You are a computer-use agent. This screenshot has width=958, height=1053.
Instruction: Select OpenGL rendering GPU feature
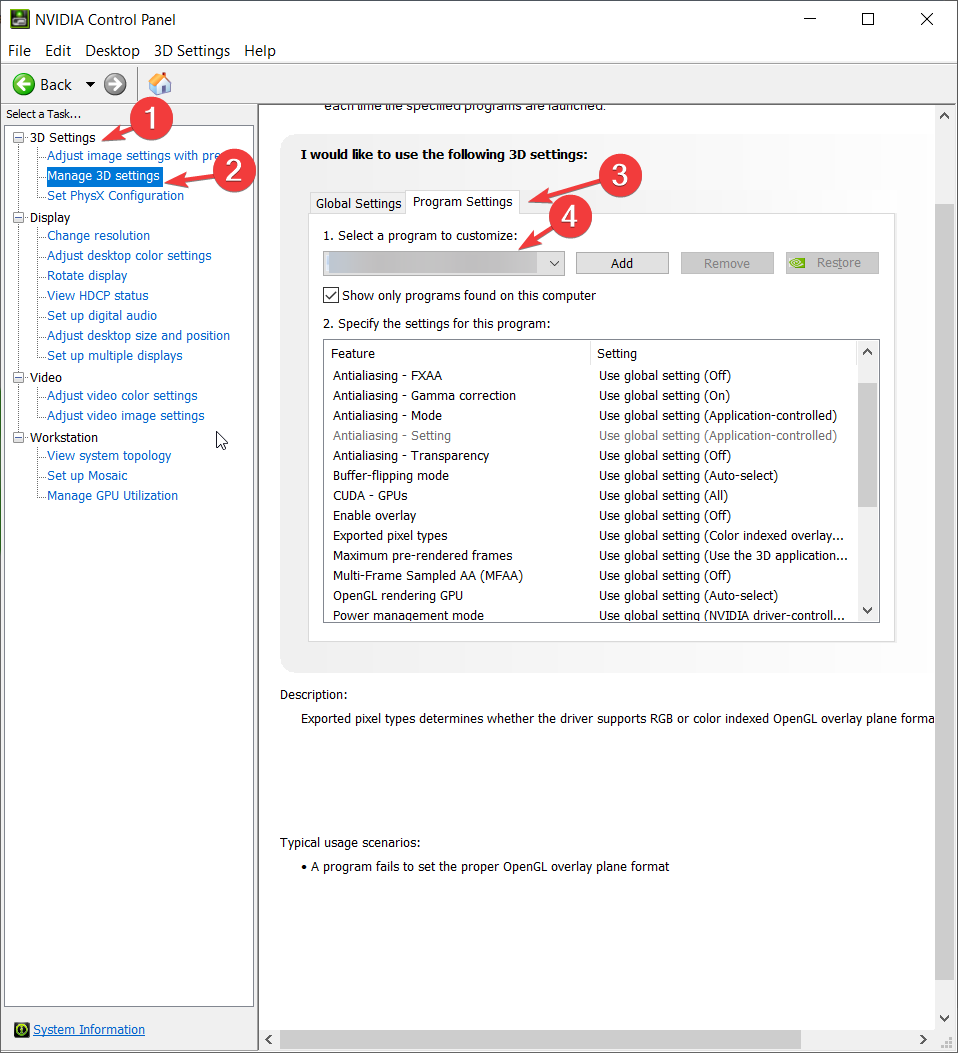[591, 596]
